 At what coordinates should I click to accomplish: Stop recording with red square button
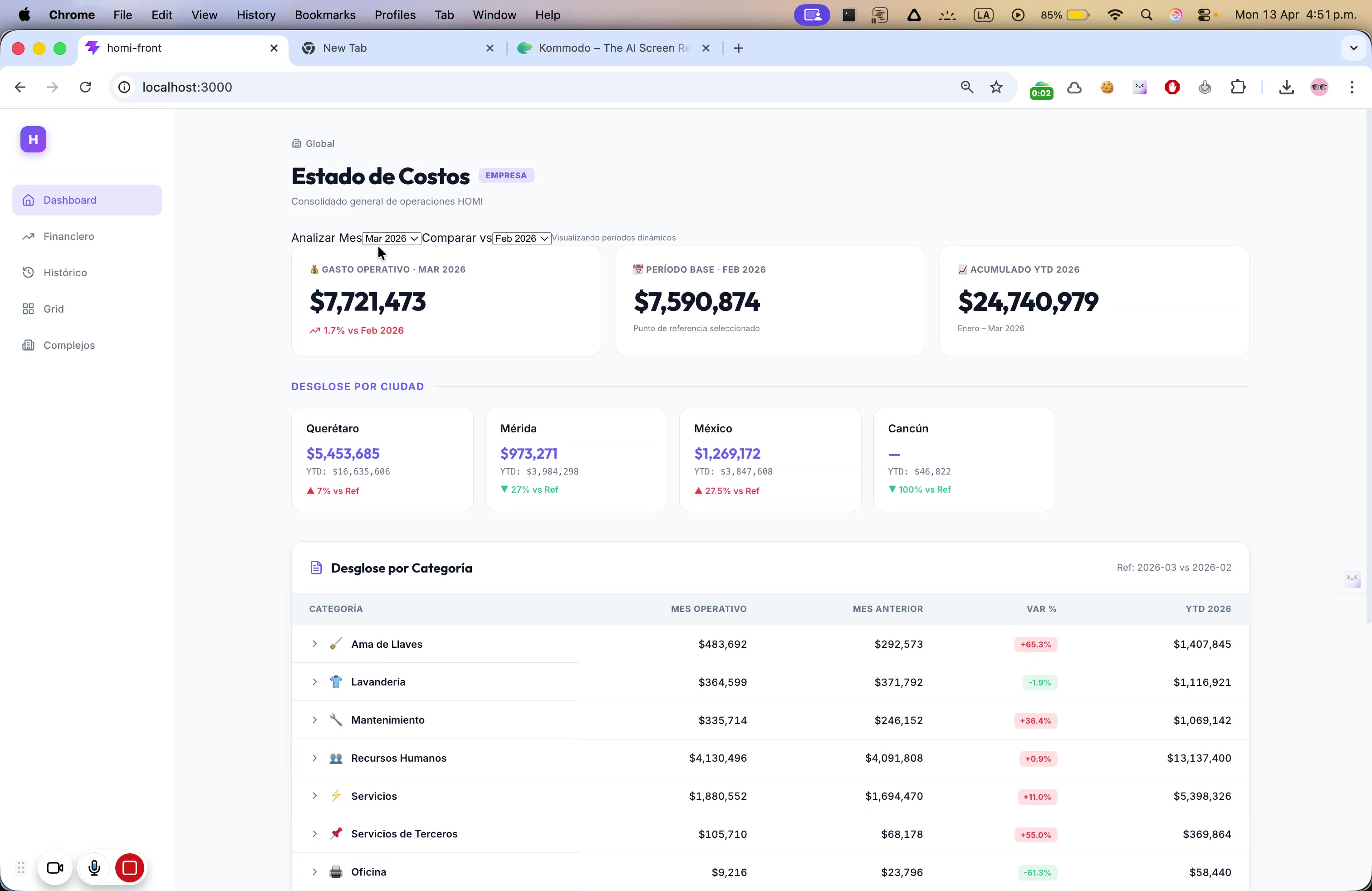(130, 867)
